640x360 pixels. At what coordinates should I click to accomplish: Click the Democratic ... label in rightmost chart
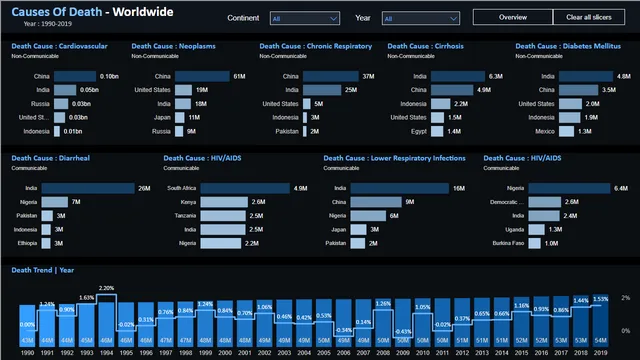tap(507, 202)
